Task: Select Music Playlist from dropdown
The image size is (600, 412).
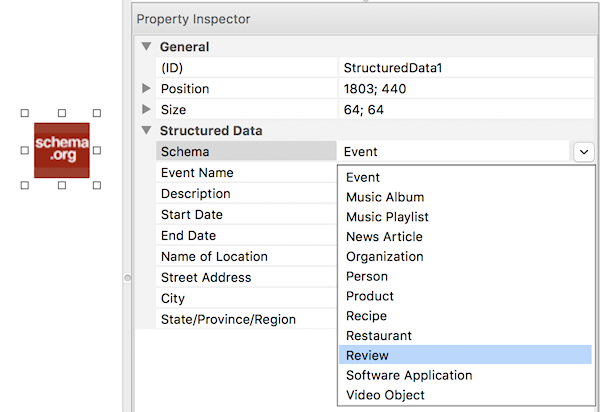Action: pyautogui.click(x=387, y=217)
